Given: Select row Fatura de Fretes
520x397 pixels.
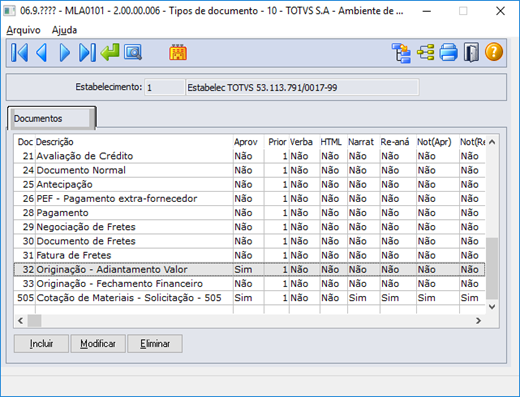Looking at the screenshot, I should (249, 255).
